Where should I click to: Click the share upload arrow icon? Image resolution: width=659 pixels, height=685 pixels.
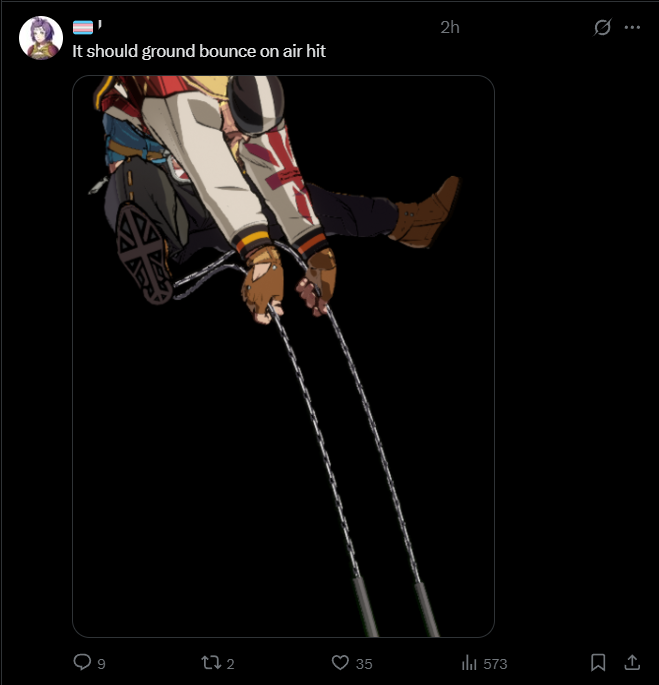[x=632, y=662]
